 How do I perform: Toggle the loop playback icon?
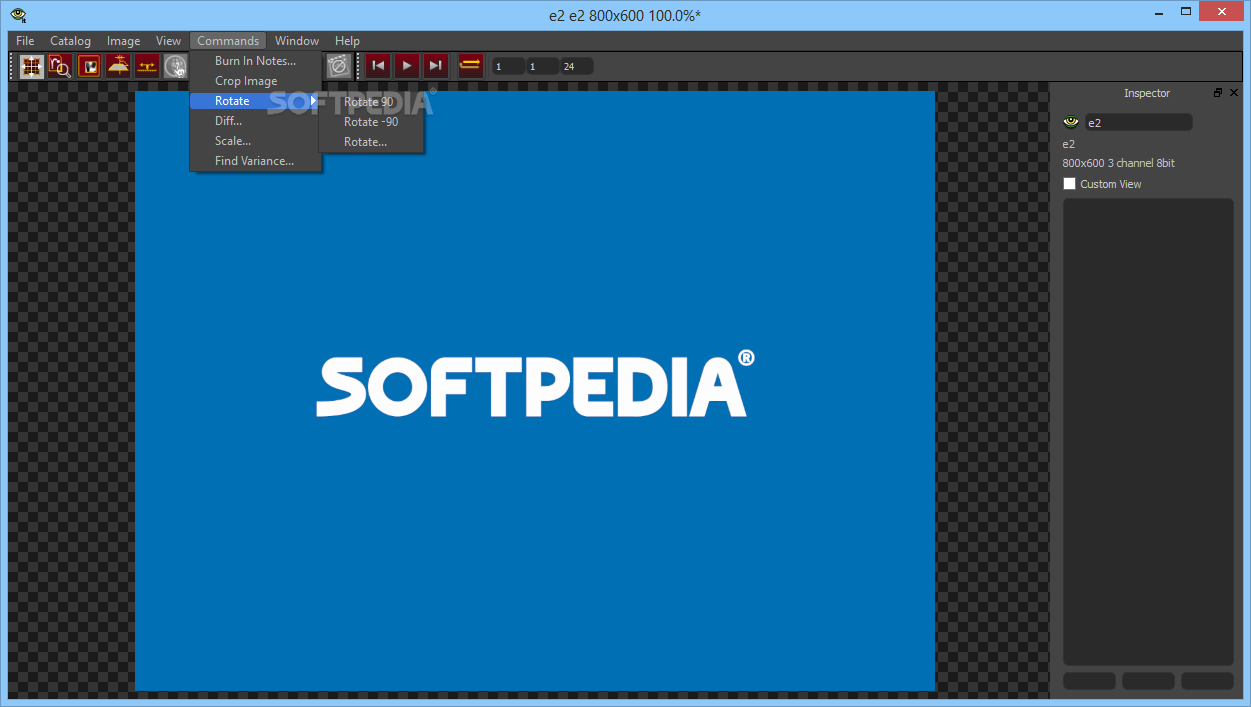(x=470, y=66)
